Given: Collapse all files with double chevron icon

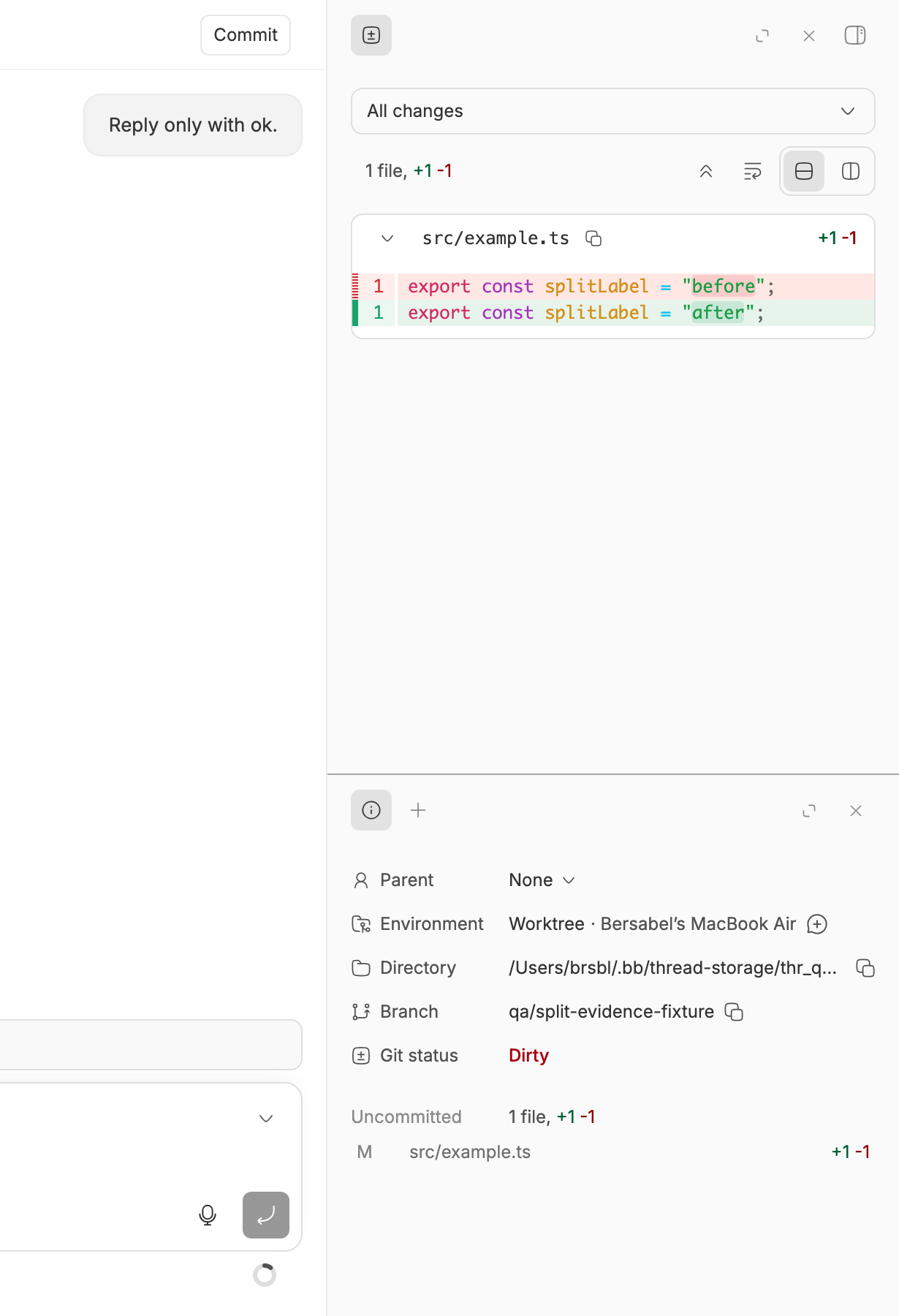Looking at the screenshot, I should pyautogui.click(x=706, y=172).
